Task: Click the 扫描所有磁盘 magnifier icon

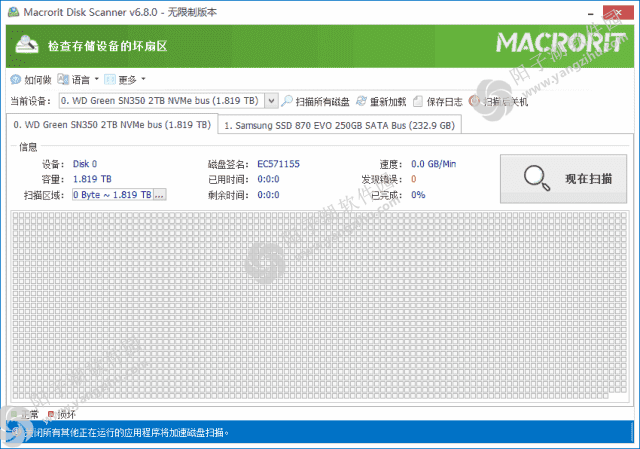Action: (287, 101)
